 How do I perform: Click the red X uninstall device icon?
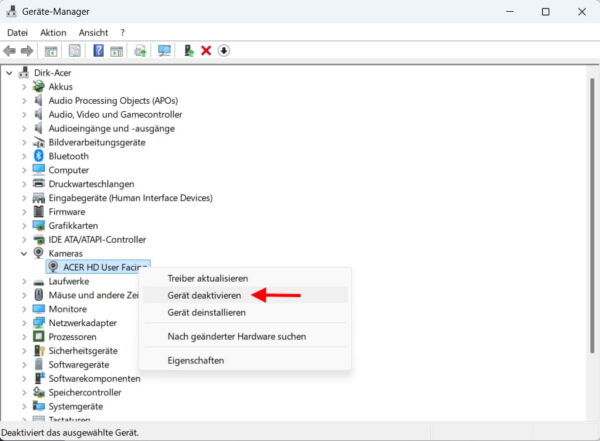pos(206,51)
